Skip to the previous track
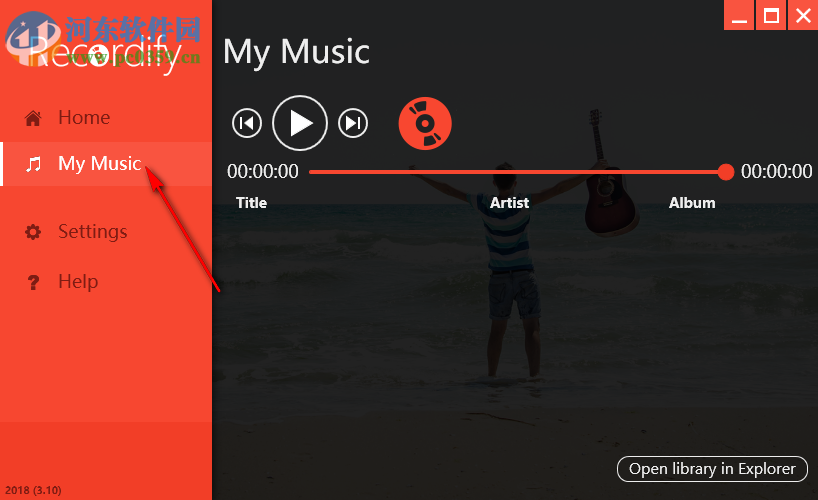This screenshot has width=818, height=500. pyautogui.click(x=247, y=123)
